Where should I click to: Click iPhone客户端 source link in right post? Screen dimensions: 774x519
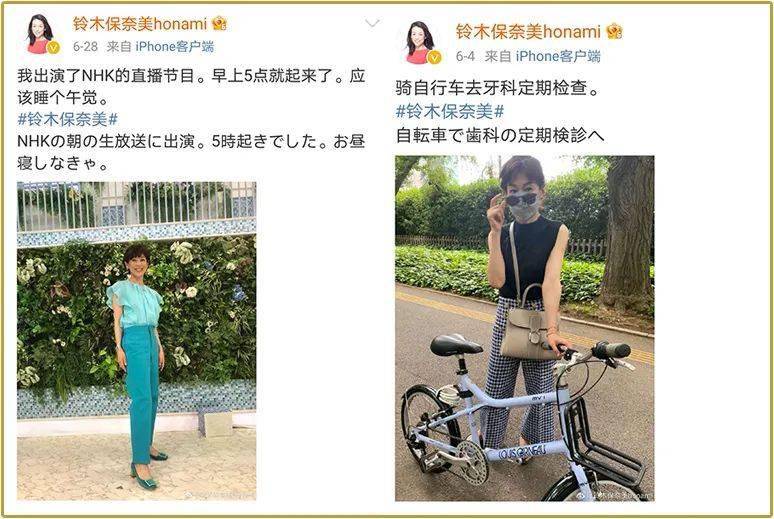coord(558,57)
